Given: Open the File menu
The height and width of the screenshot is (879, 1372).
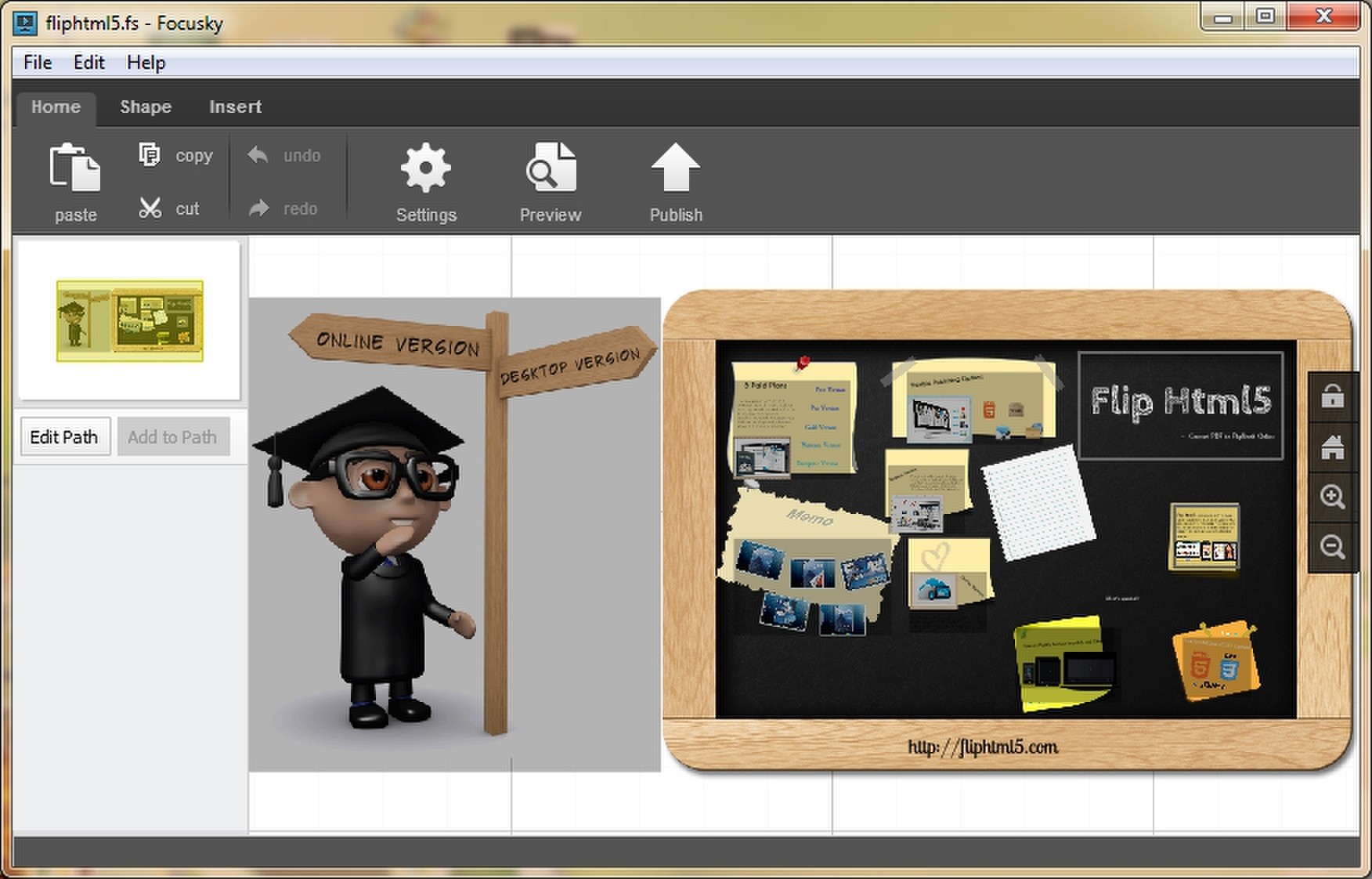Looking at the screenshot, I should coord(38,63).
